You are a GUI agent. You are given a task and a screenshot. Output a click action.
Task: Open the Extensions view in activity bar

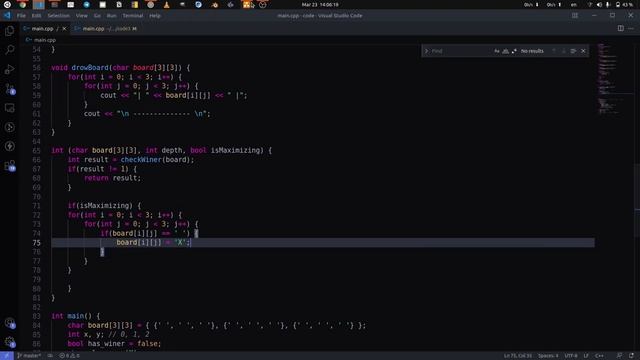[x=9, y=165]
